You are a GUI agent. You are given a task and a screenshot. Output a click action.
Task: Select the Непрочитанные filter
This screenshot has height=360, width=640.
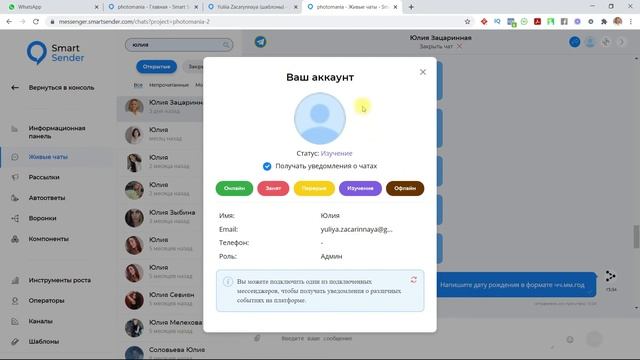(169, 85)
